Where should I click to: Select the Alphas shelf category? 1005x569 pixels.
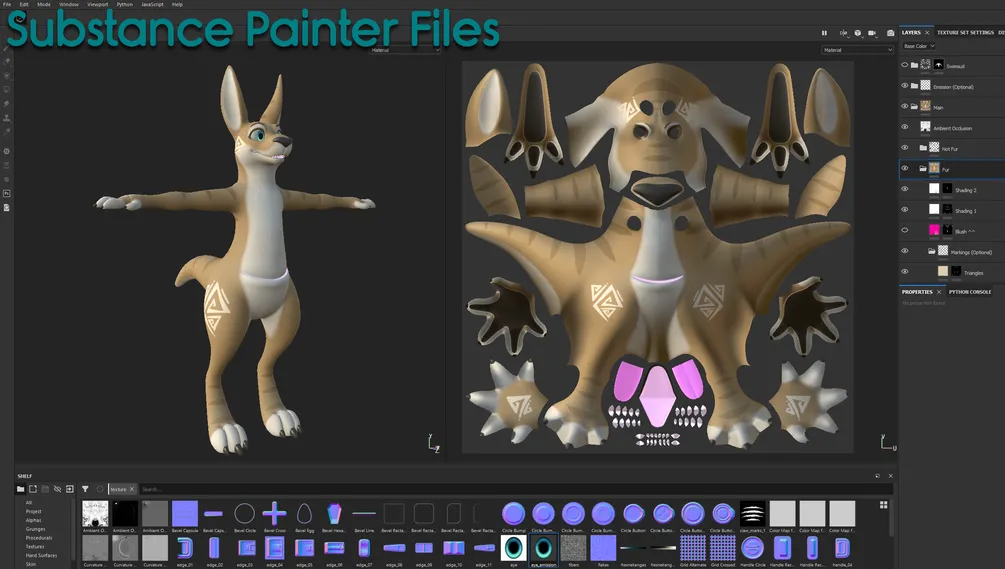(x=33, y=520)
